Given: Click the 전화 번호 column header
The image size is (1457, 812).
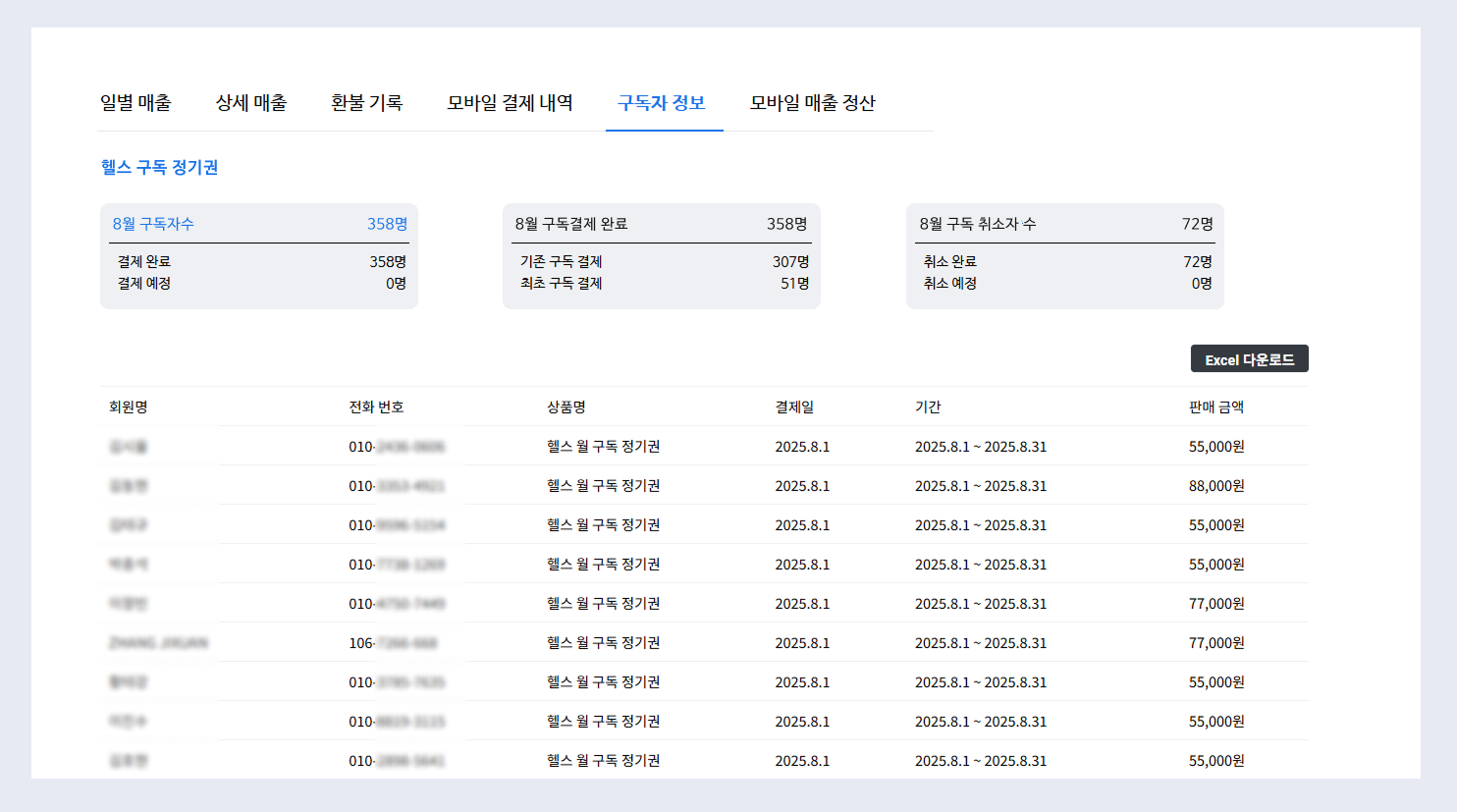Looking at the screenshot, I should click(x=376, y=406).
